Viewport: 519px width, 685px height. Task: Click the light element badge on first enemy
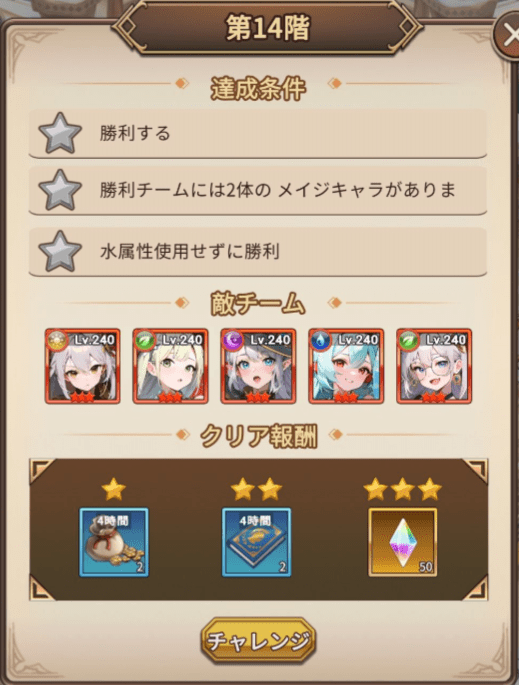point(57,341)
